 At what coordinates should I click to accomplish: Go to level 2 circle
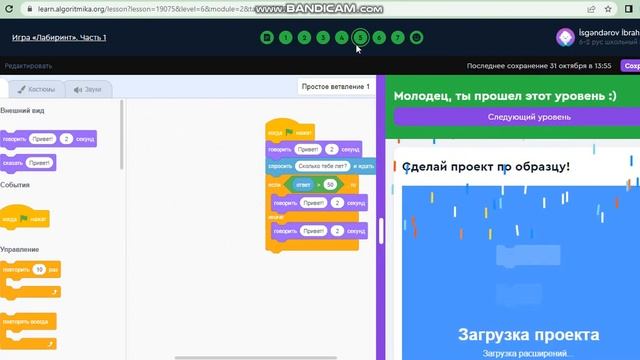(x=304, y=38)
